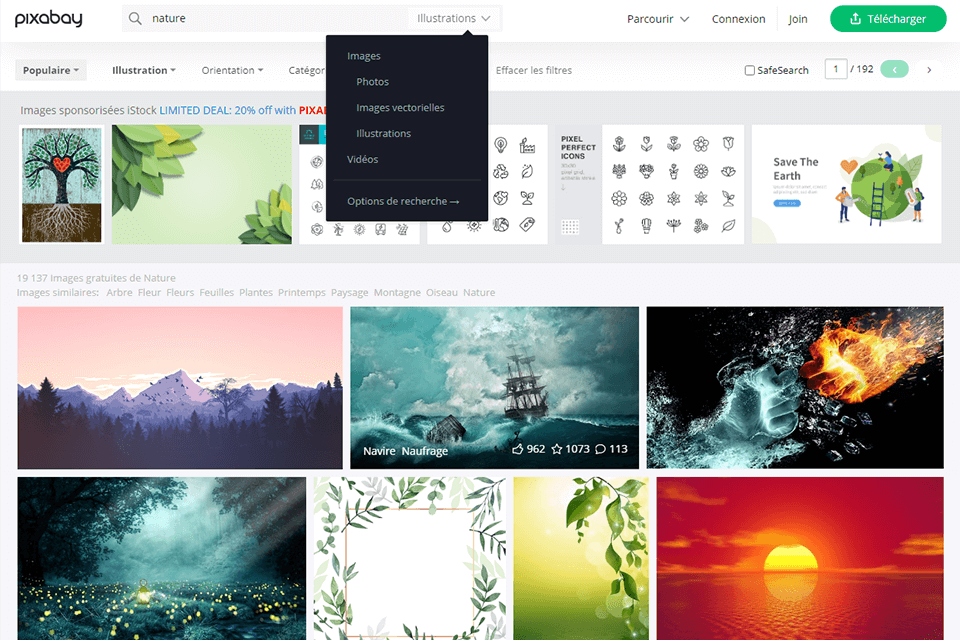This screenshot has width=960, height=640.
Task: Open the Orientation filter dropdown
Action: click(x=232, y=70)
